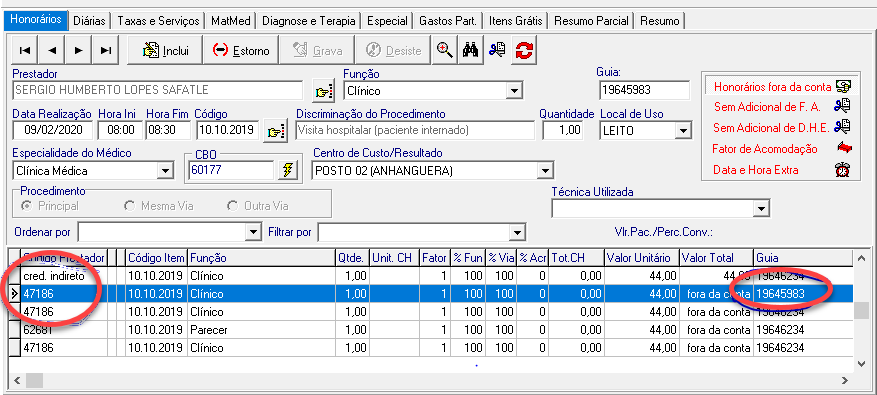Click the Inclui button
Screen dimensions: 877x395
coord(165,50)
